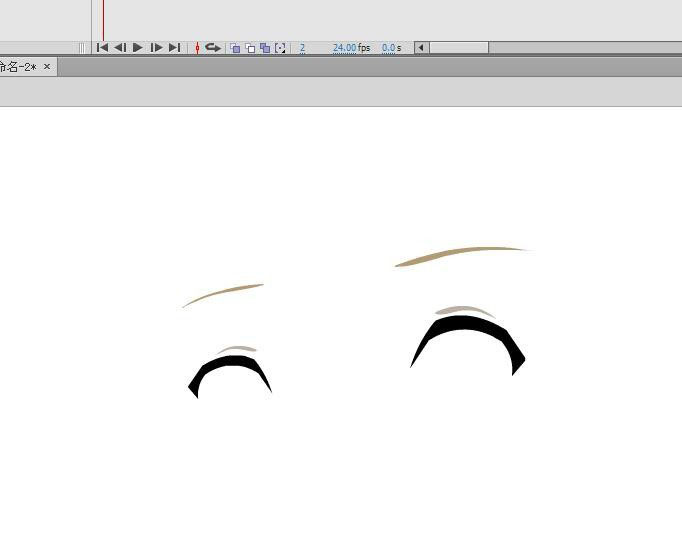Image resolution: width=682 pixels, height=553 pixels.
Task: Click the timeline scrollbar left arrow
Action: 422,47
